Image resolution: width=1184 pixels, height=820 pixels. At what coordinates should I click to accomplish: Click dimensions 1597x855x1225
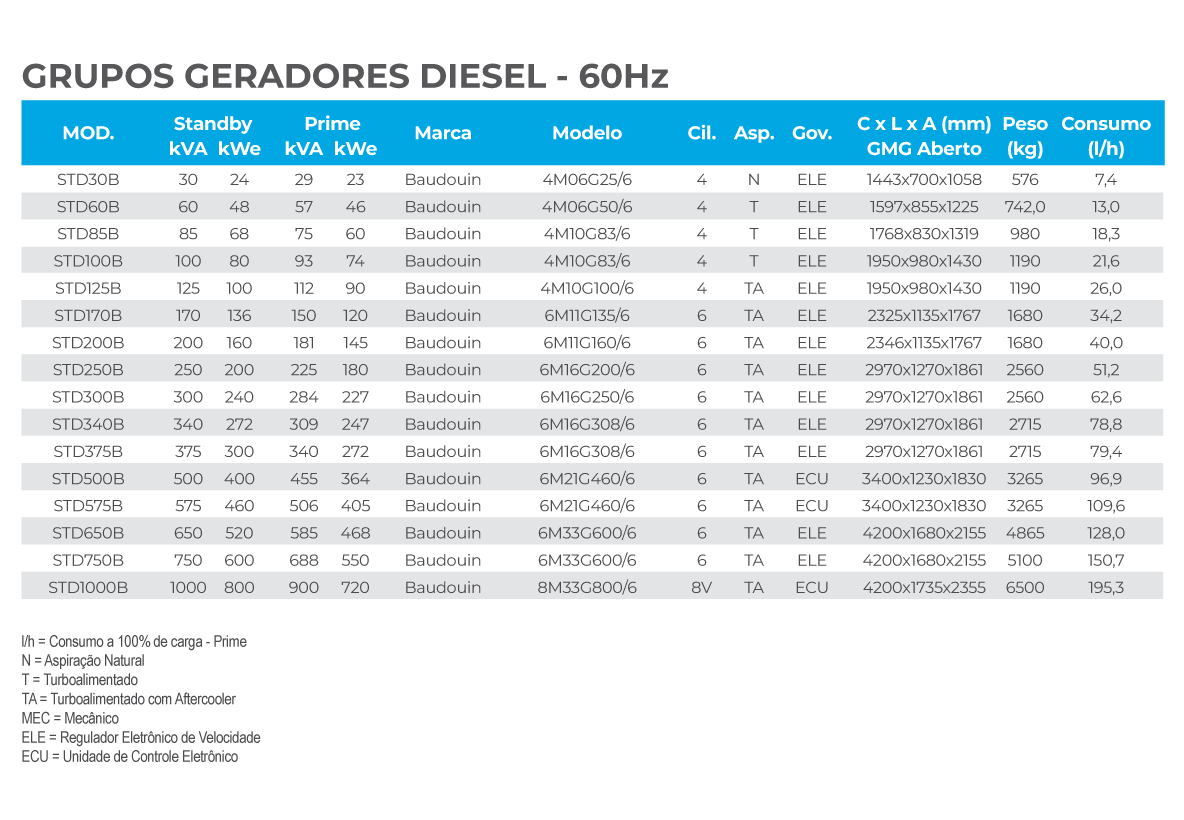pyautogui.click(x=924, y=207)
